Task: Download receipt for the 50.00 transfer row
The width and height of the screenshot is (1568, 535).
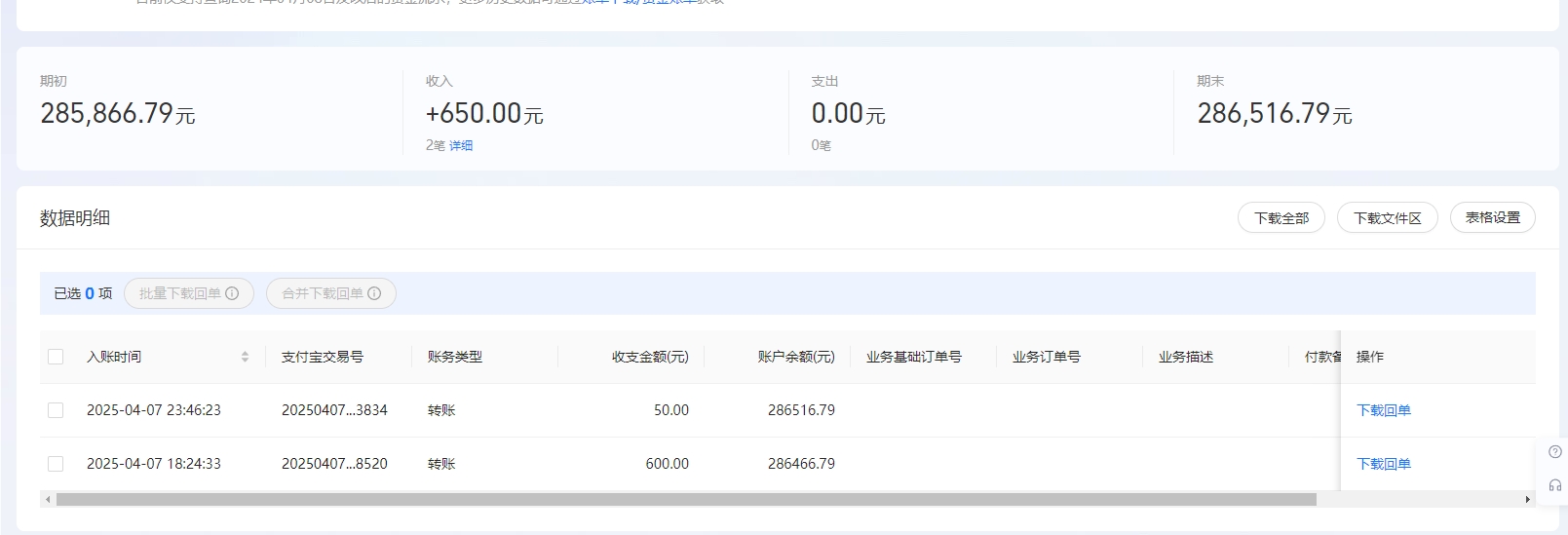Action: tap(1383, 410)
